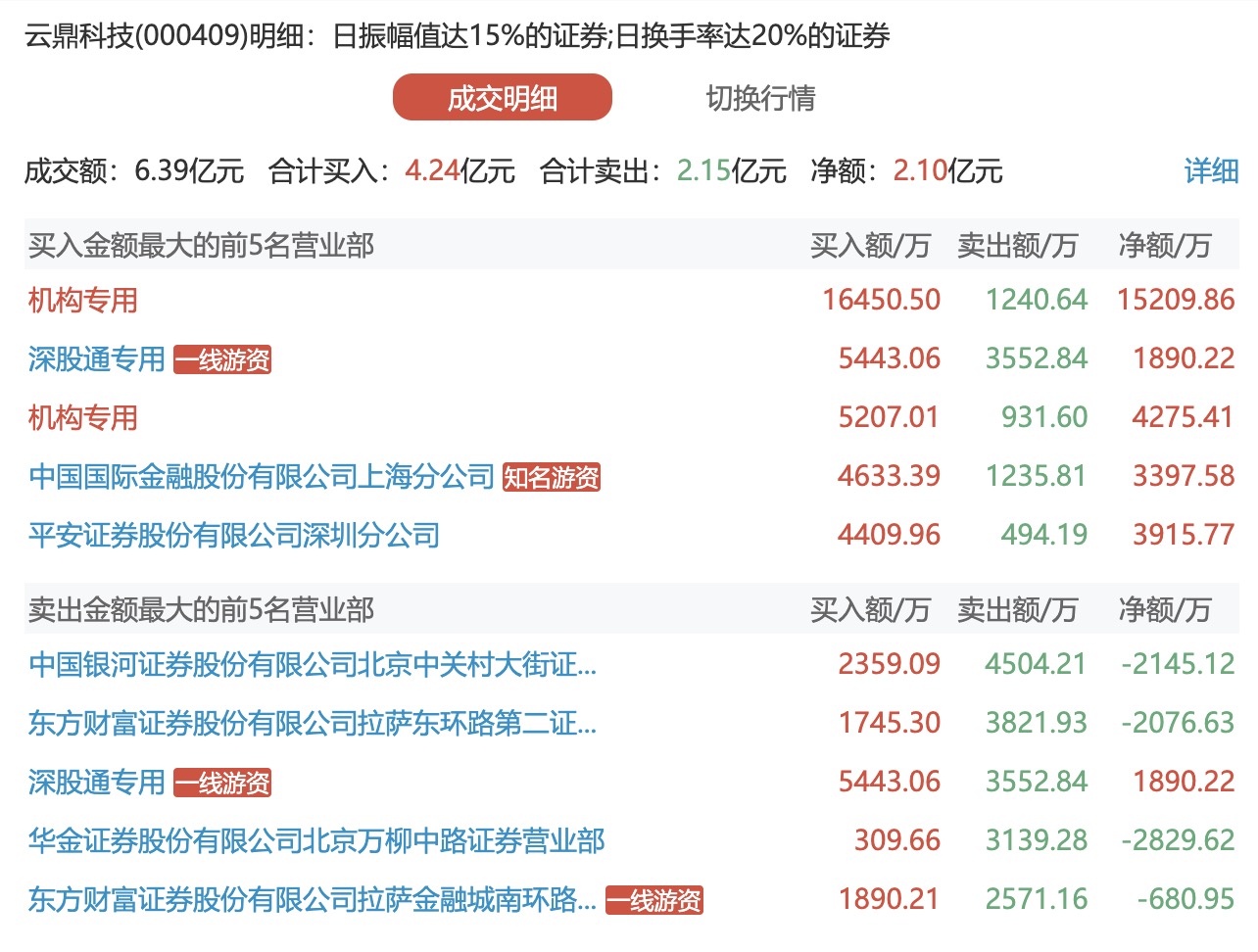The width and height of the screenshot is (1258, 952).
Task: Open the 详细 link
Action: point(1211,171)
